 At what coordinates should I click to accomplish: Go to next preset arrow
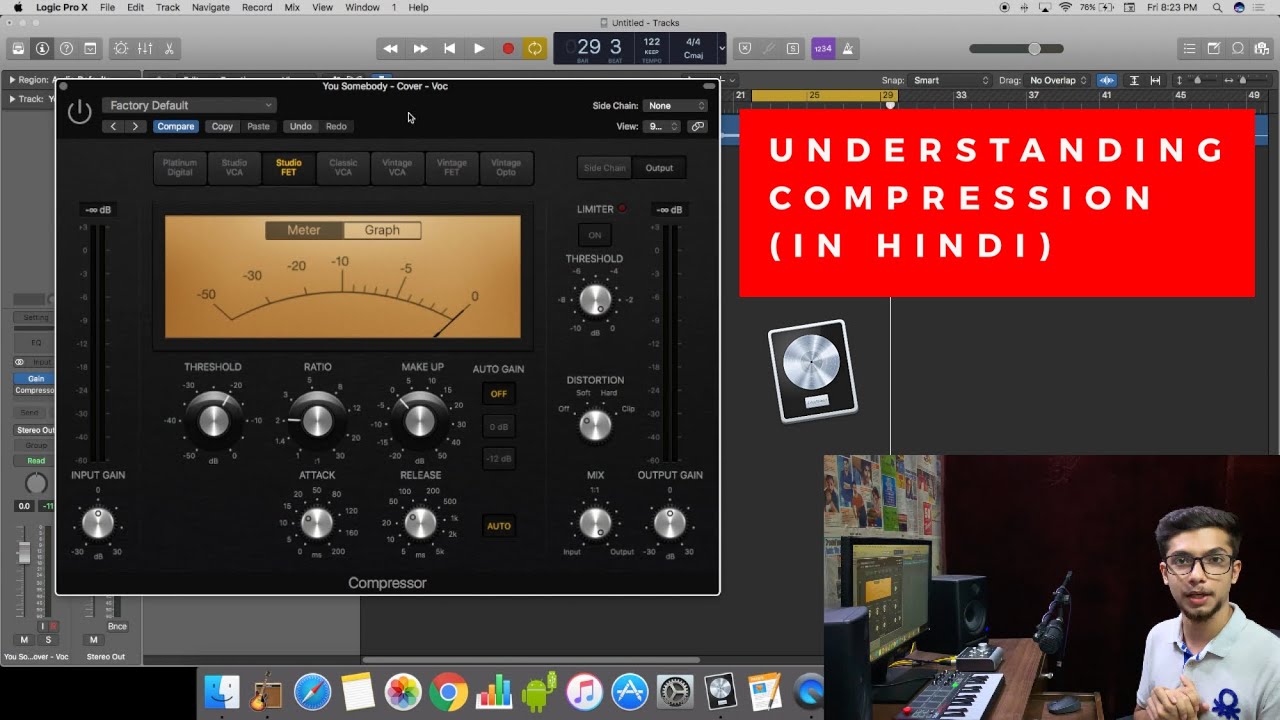point(136,126)
